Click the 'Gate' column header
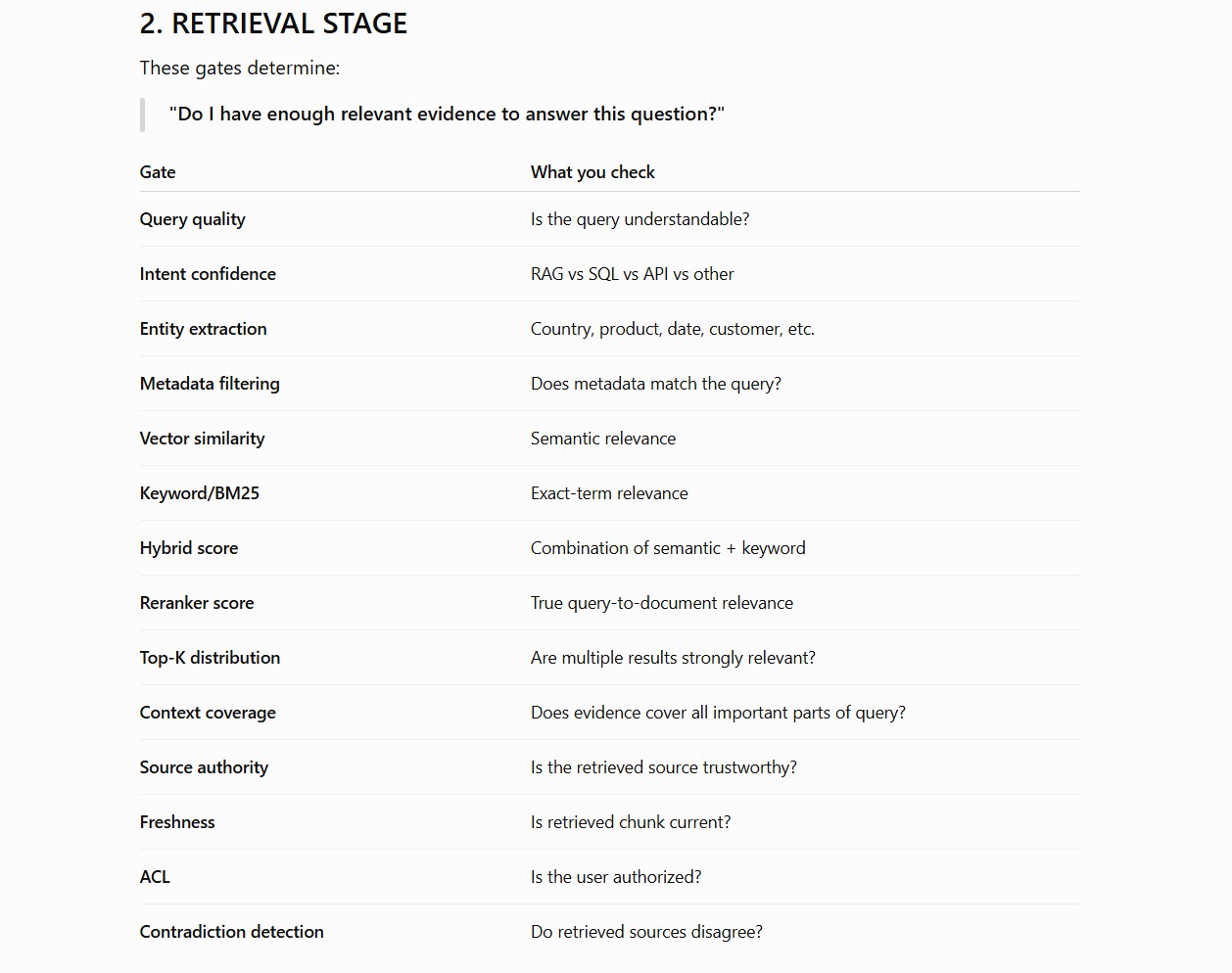Image resolution: width=1232 pixels, height=973 pixels. click(x=158, y=172)
